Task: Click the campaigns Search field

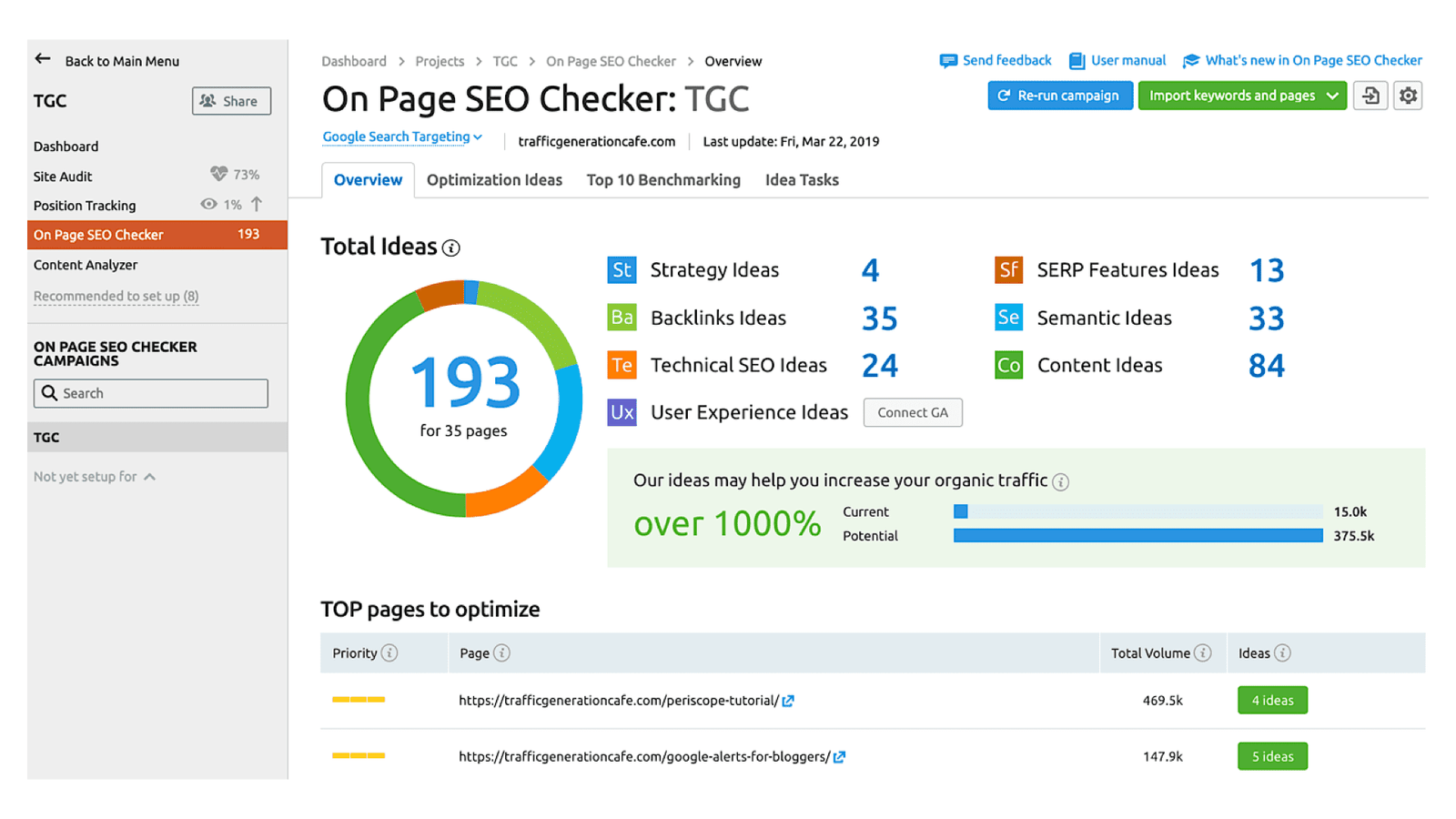Action: pos(150,392)
